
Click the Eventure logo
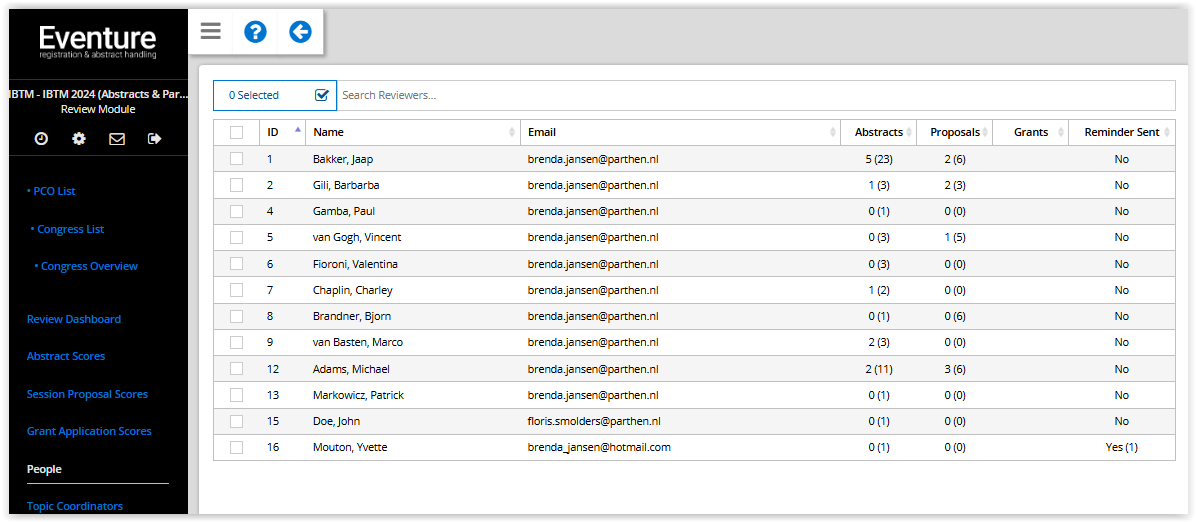tap(98, 43)
